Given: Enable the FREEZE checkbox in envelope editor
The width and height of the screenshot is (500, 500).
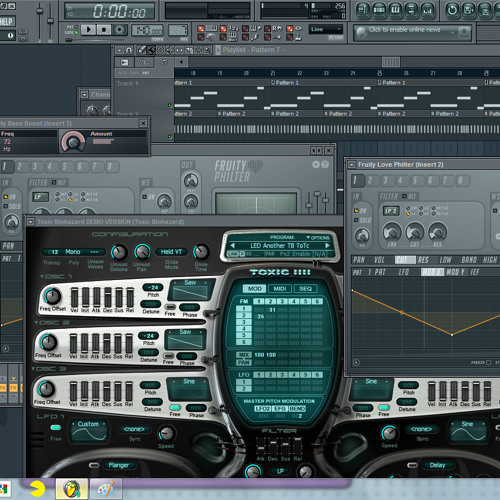Looking at the screenshot, I should pyautogui.click(x=488, y=362).
